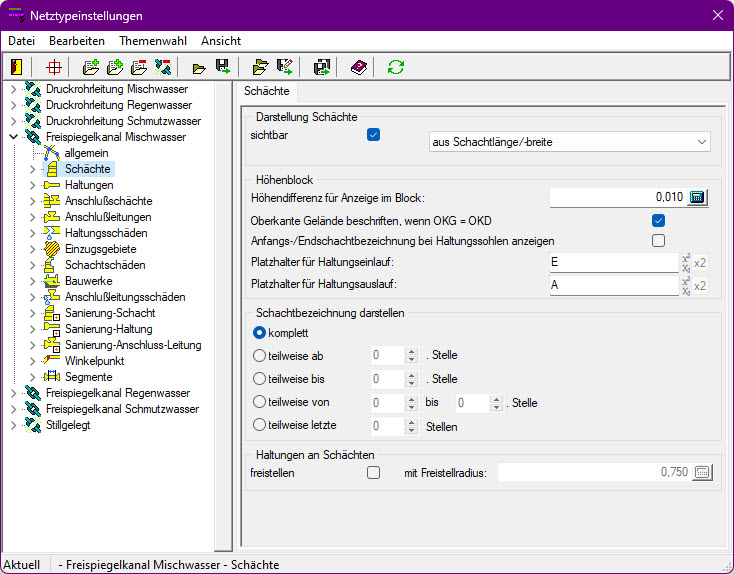Viewport: 734px width, 574px height.
Task: Click the Haltungsschäden tree icon
Action: click(x=52, y=233)
